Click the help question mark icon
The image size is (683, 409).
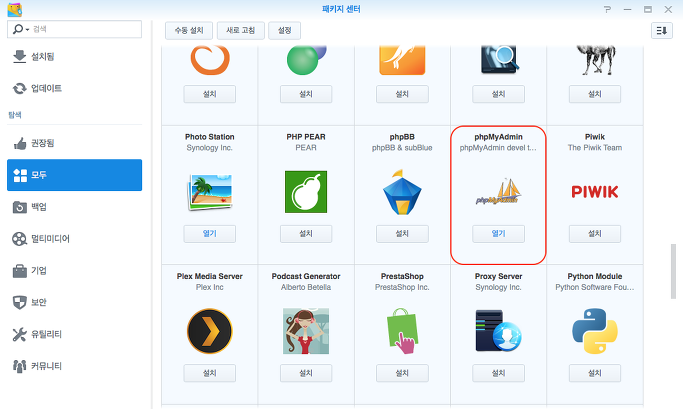[607, 9]
